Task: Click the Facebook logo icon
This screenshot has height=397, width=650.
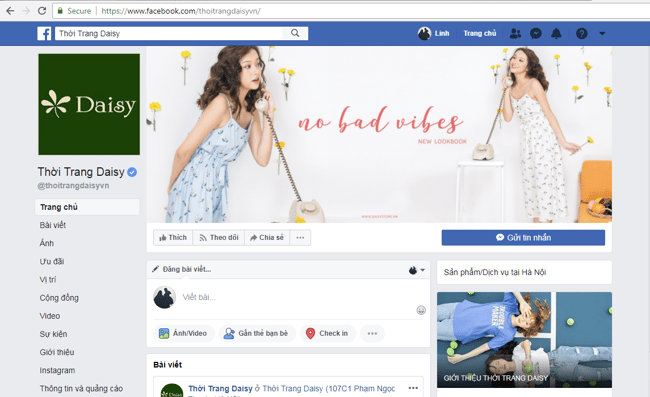Action: pos(44,33)
